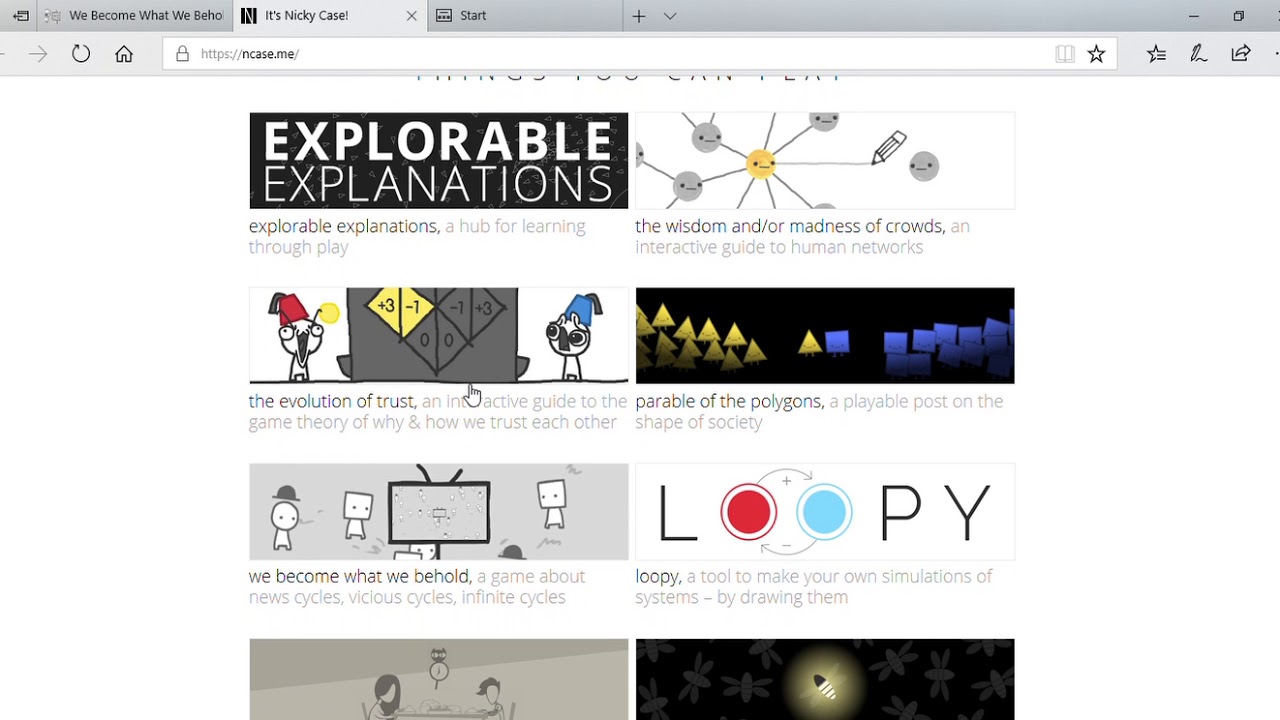Open the tab previews chevron
This screenshot has height=720, width=1280.
point(670,16)
